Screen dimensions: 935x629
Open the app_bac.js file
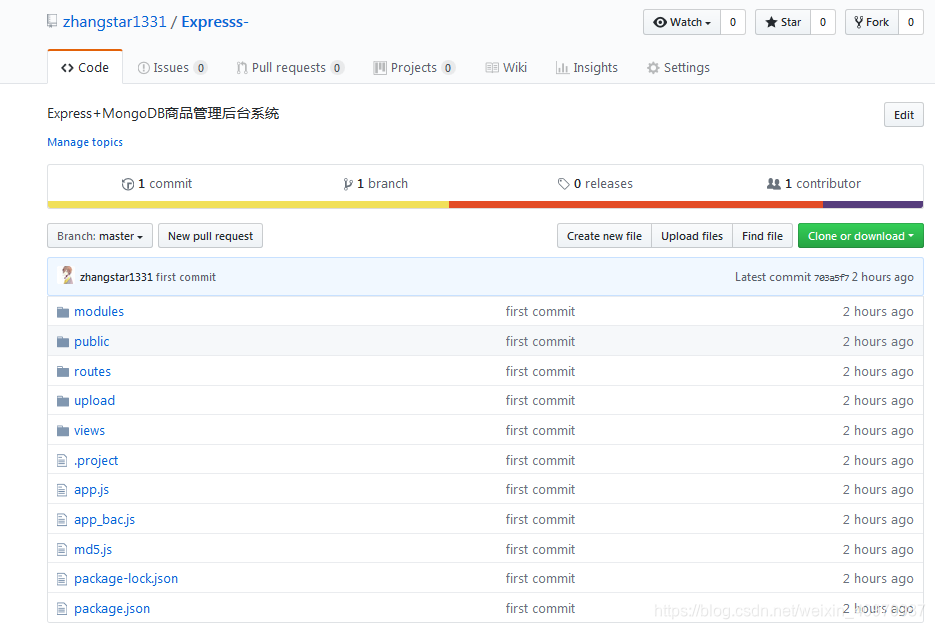104,520
